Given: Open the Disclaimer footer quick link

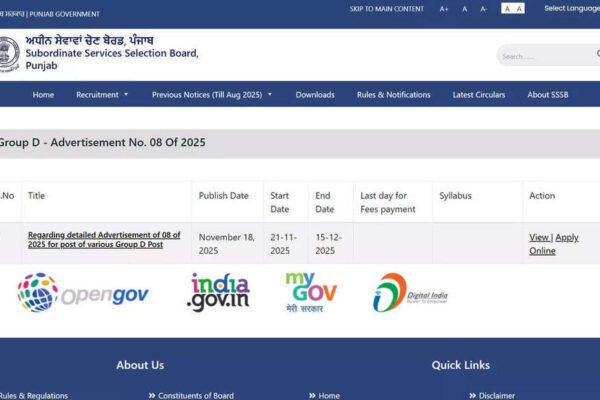Looking at the screenshot, I should coord(492,395).
